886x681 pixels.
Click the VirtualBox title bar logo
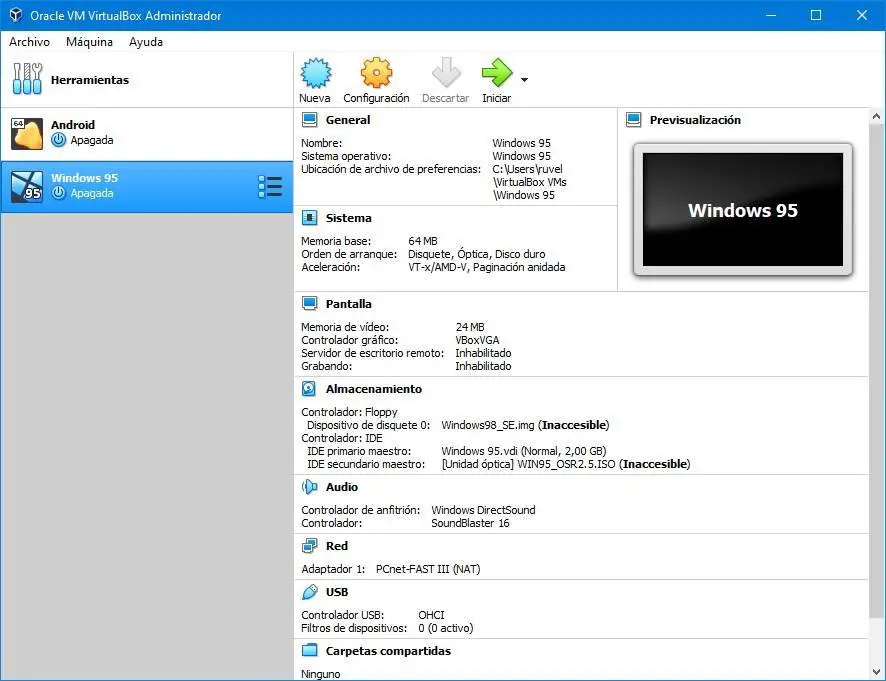[16, 15]
